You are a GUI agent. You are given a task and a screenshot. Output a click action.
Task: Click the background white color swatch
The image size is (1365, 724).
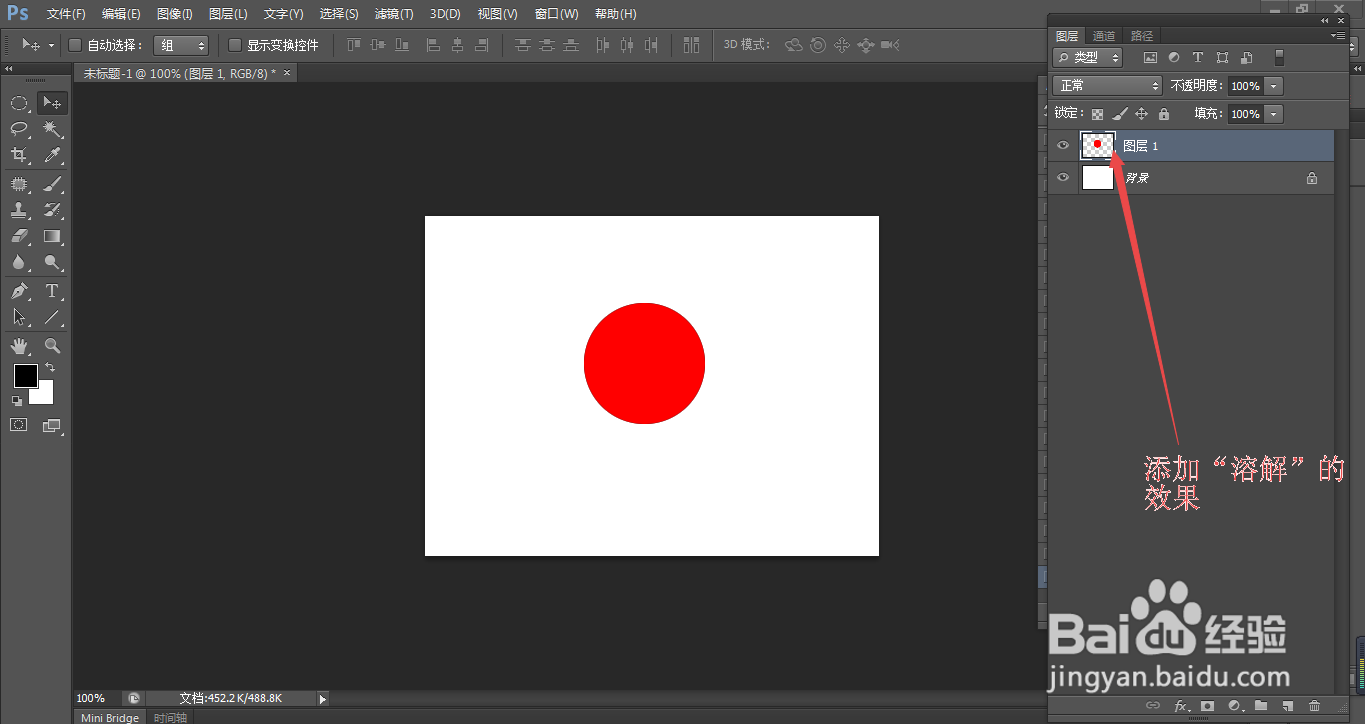(x=45, y=395)
